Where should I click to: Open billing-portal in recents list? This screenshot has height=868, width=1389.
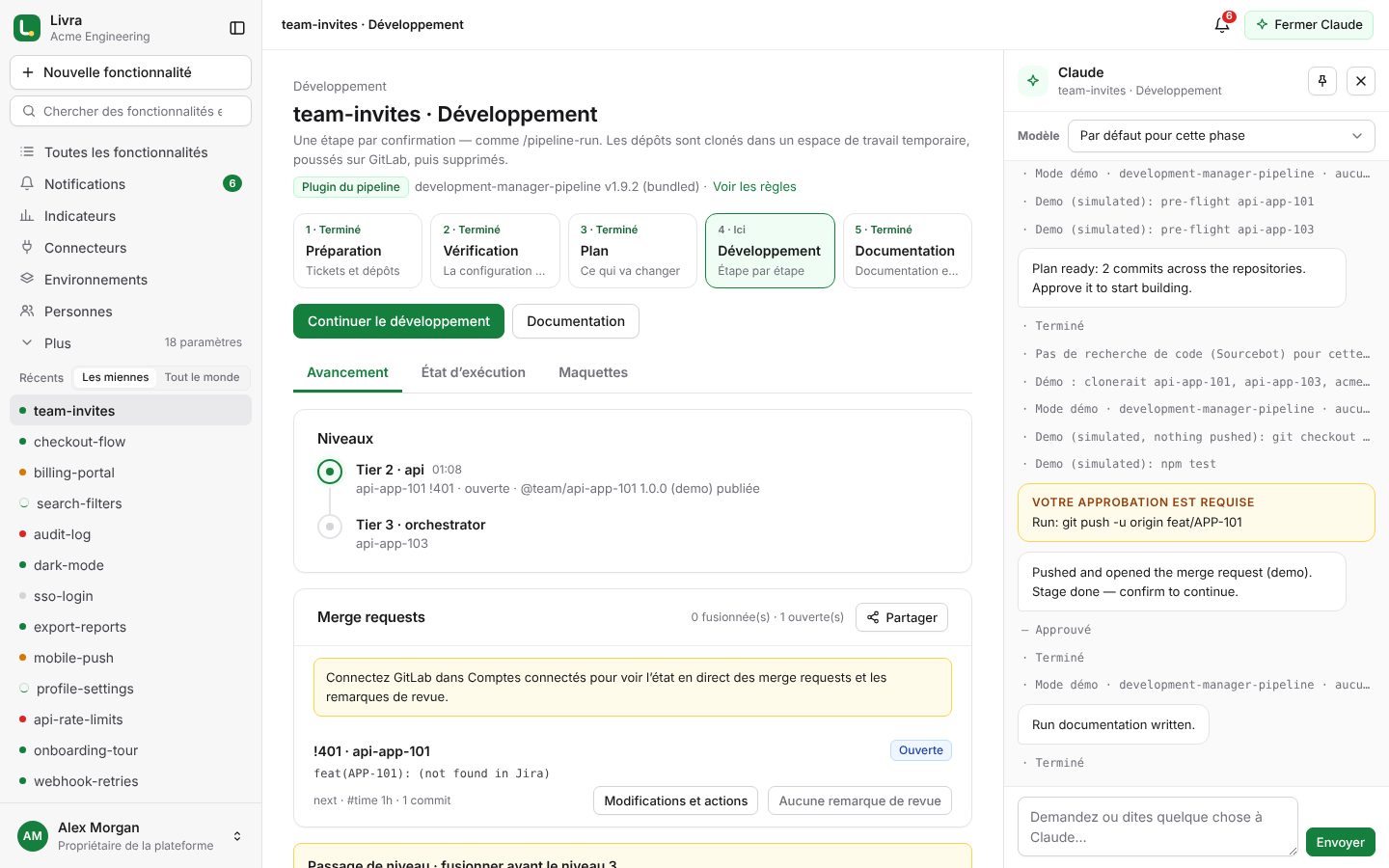tap(130, 473)
